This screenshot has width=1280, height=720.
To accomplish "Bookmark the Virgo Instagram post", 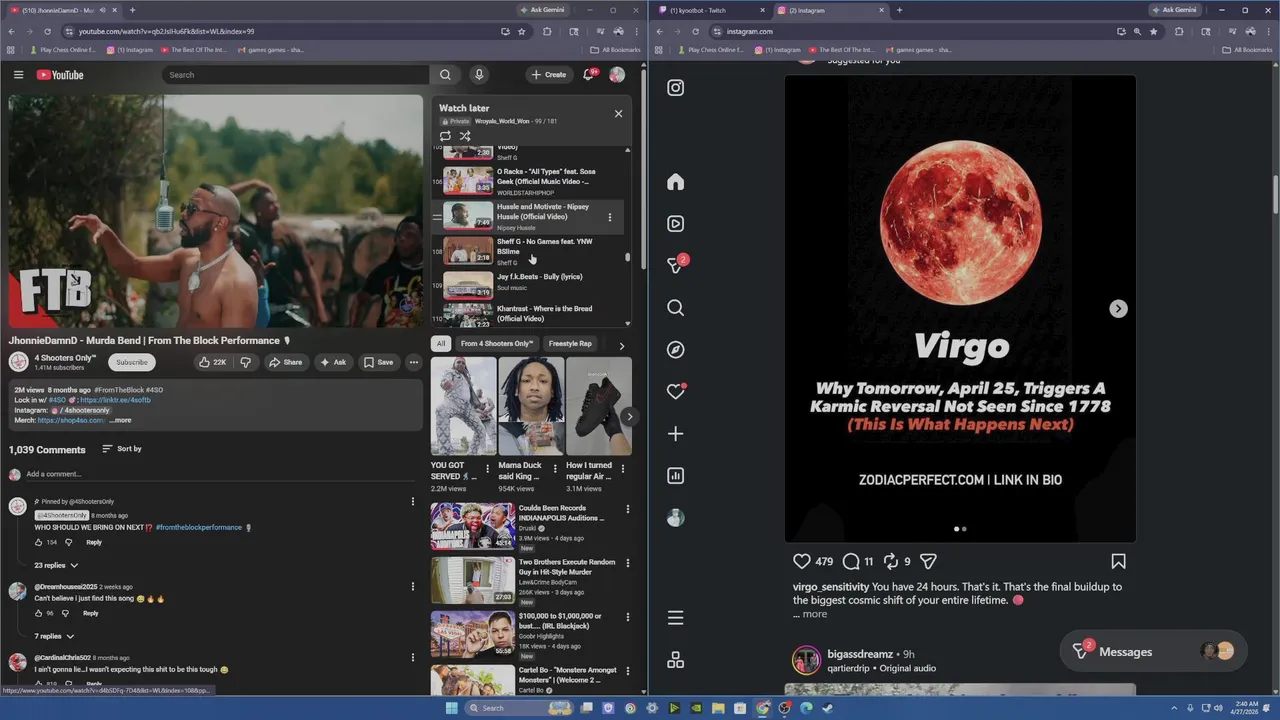I will point(1118,561).
